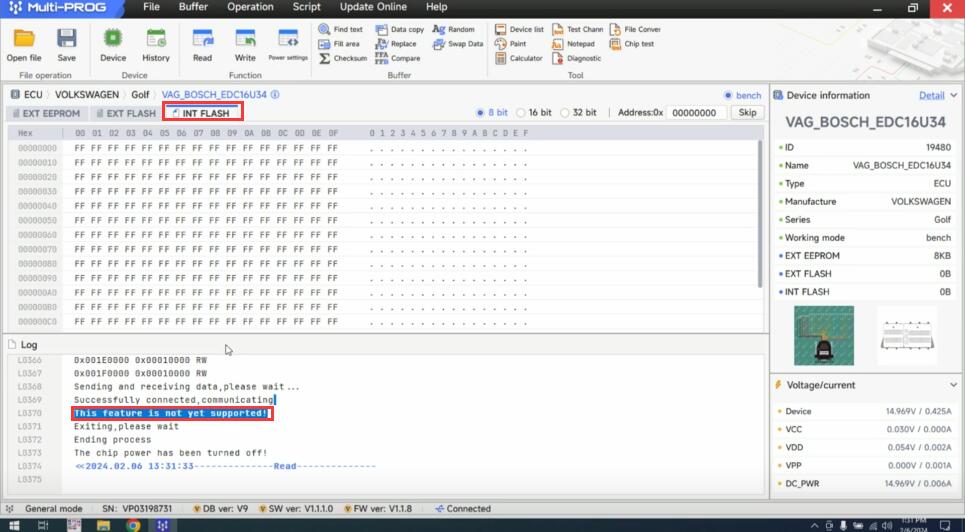The width and height of the screenshot is (965, 532).
Task: Open the ECU connector pinout thumbnail
Action: tap(908, 336)
